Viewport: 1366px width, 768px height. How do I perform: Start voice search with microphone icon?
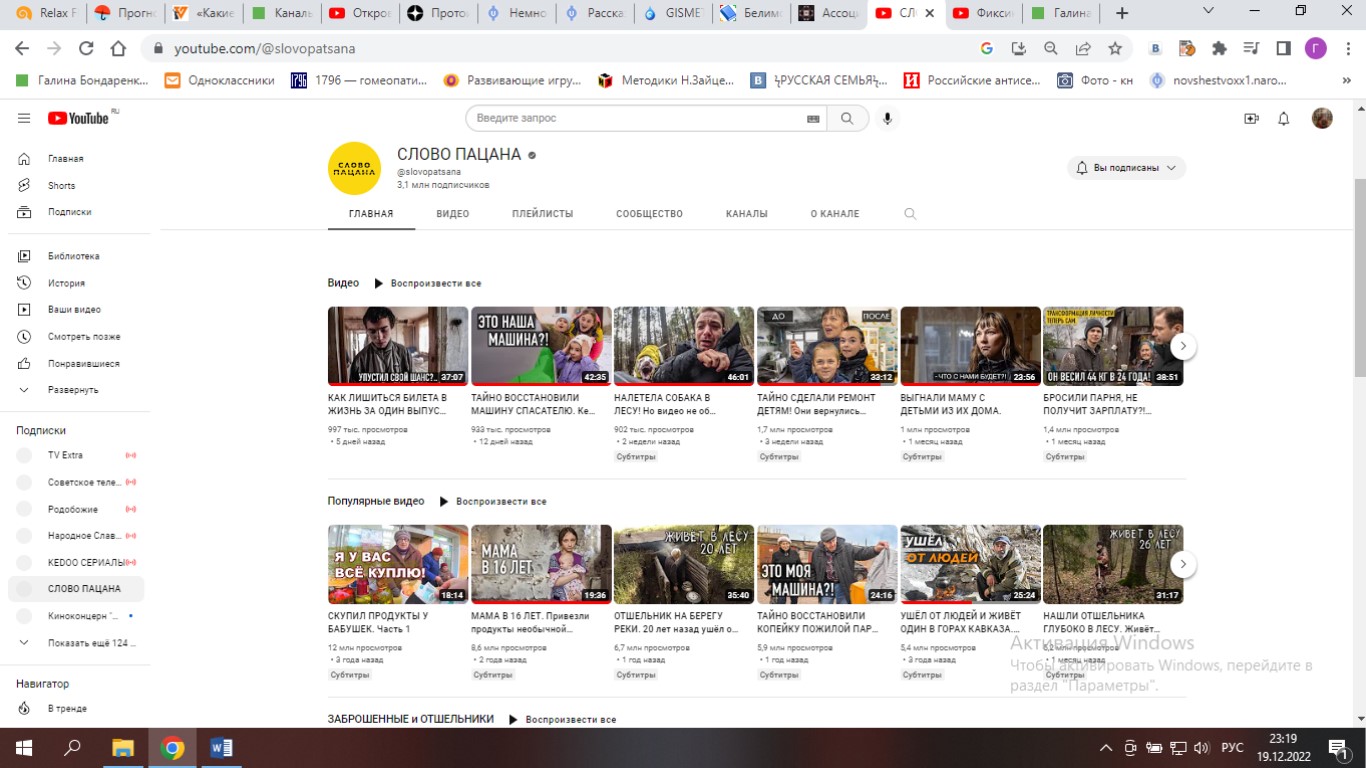click(886, 118)
